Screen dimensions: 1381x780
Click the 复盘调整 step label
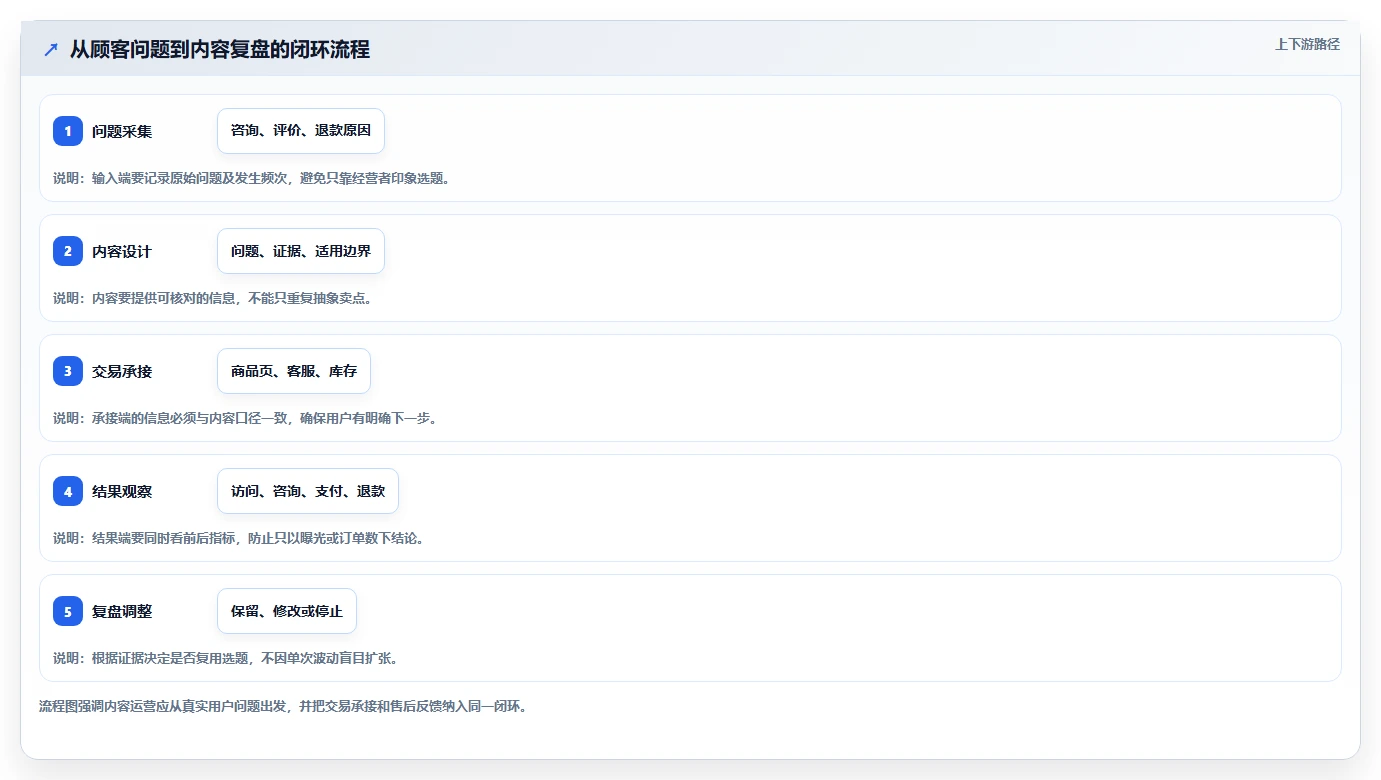tap(122, 611)
